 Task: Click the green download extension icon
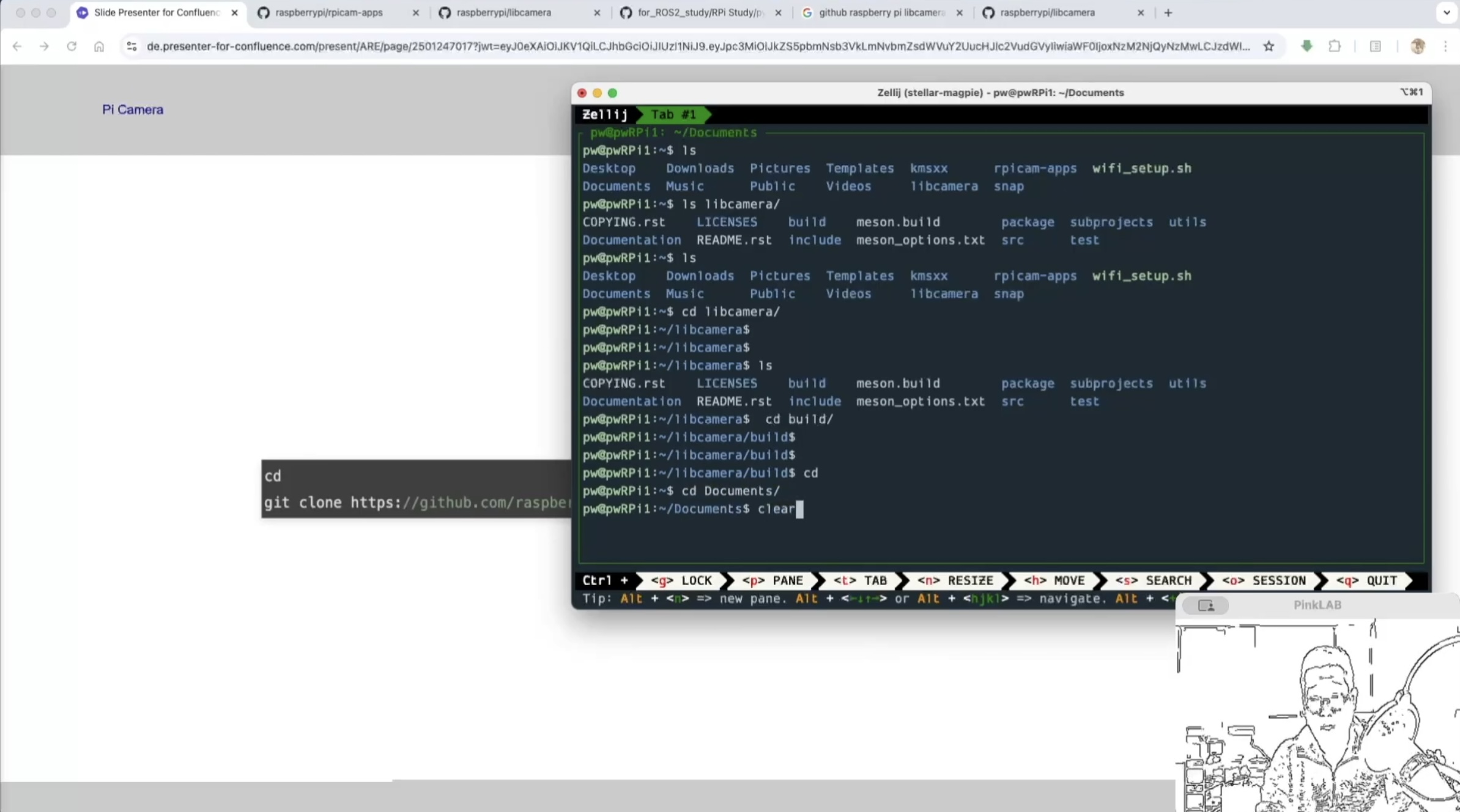(x=1306, y=46)
